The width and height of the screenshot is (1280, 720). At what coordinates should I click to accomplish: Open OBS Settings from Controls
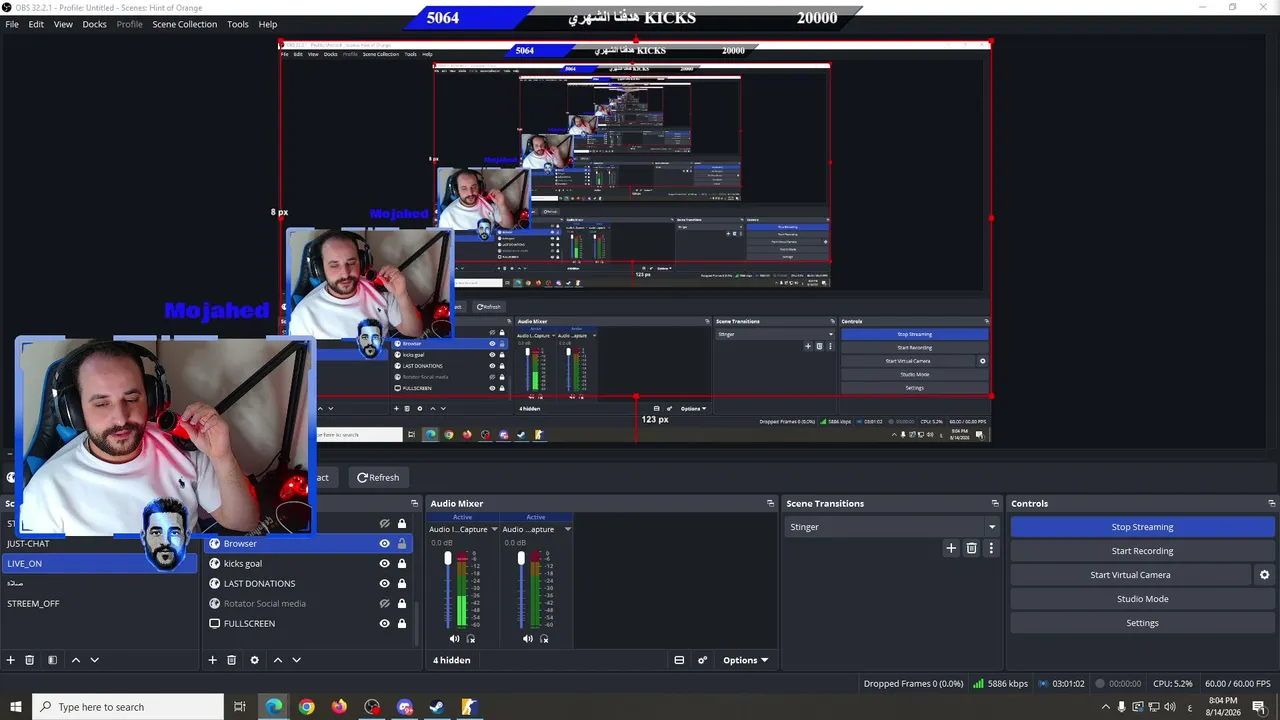pos(1142,623)
